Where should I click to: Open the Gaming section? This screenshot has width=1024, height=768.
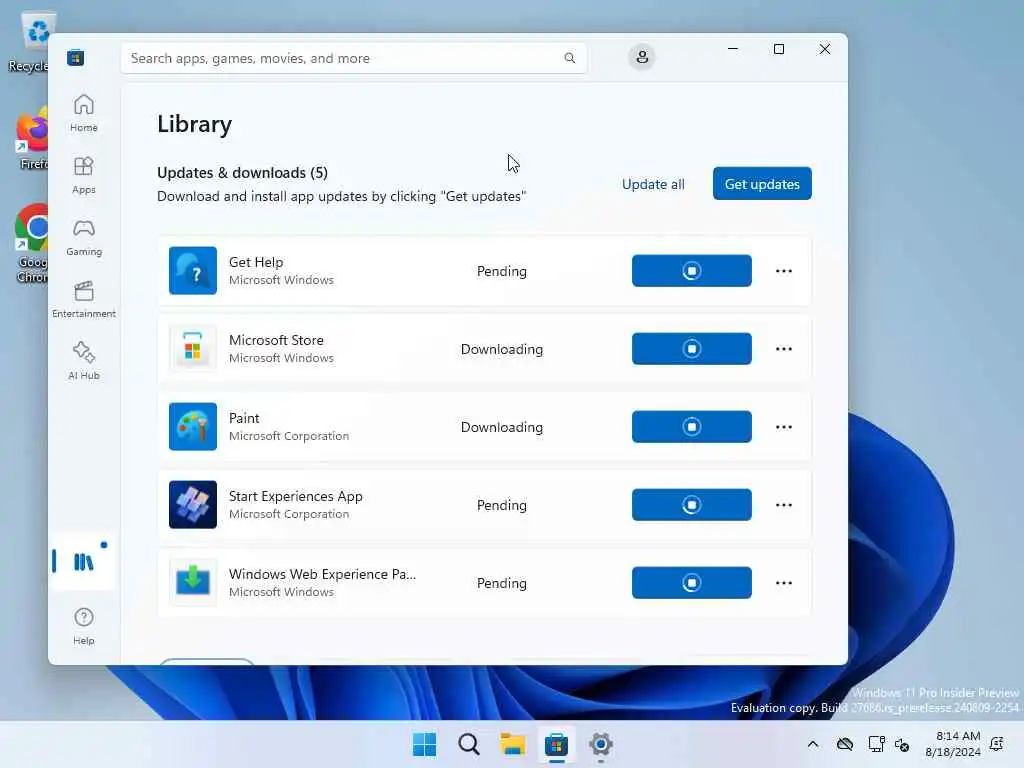[x=84, y=237]
